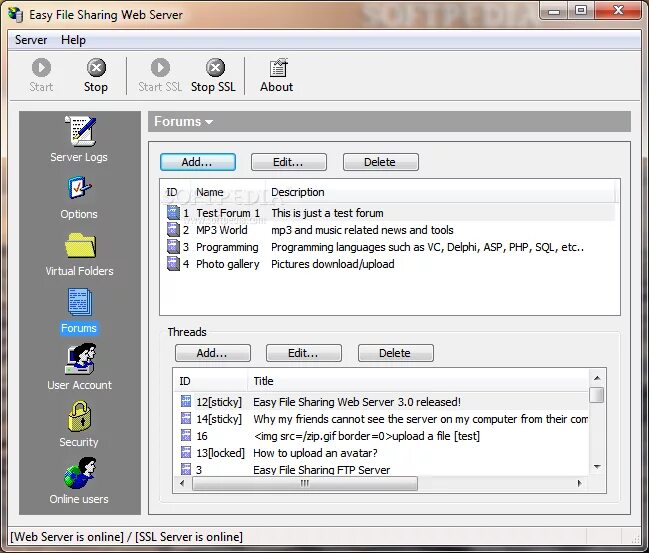Click the Stop server toolbar icon
649x553 pixels.
pos(96,67)
